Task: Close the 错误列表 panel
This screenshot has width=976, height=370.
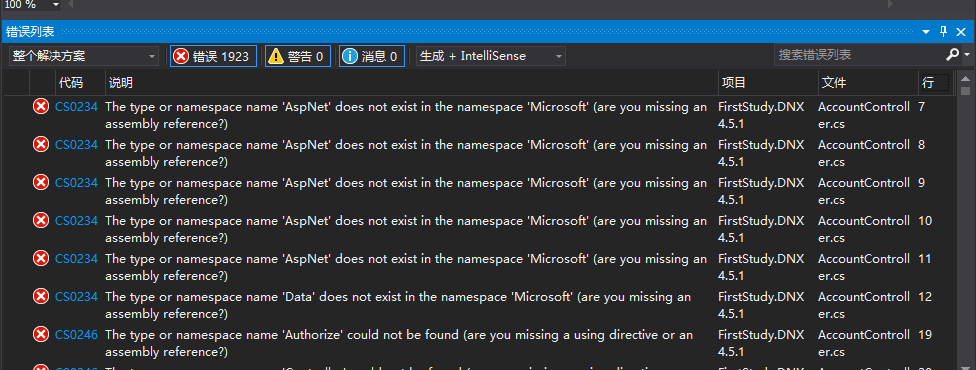Action: click(961, 32)
